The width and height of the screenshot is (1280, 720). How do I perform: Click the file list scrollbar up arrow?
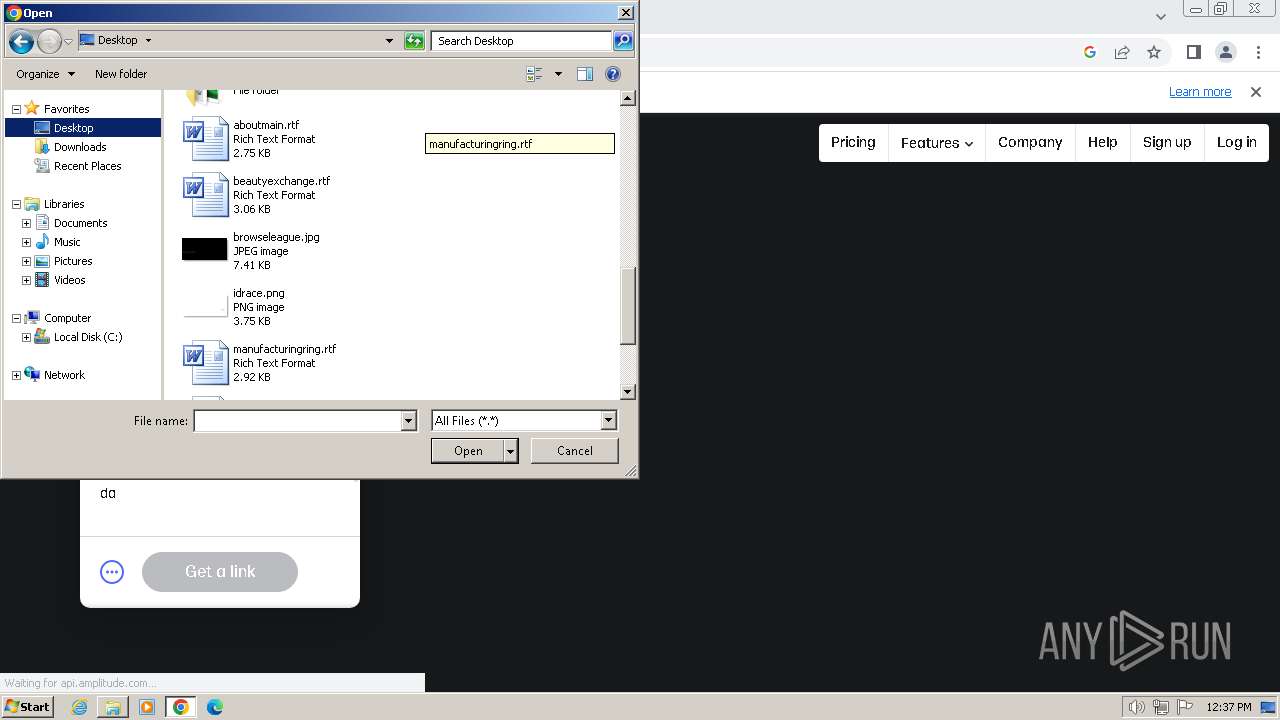pos(628,98)
